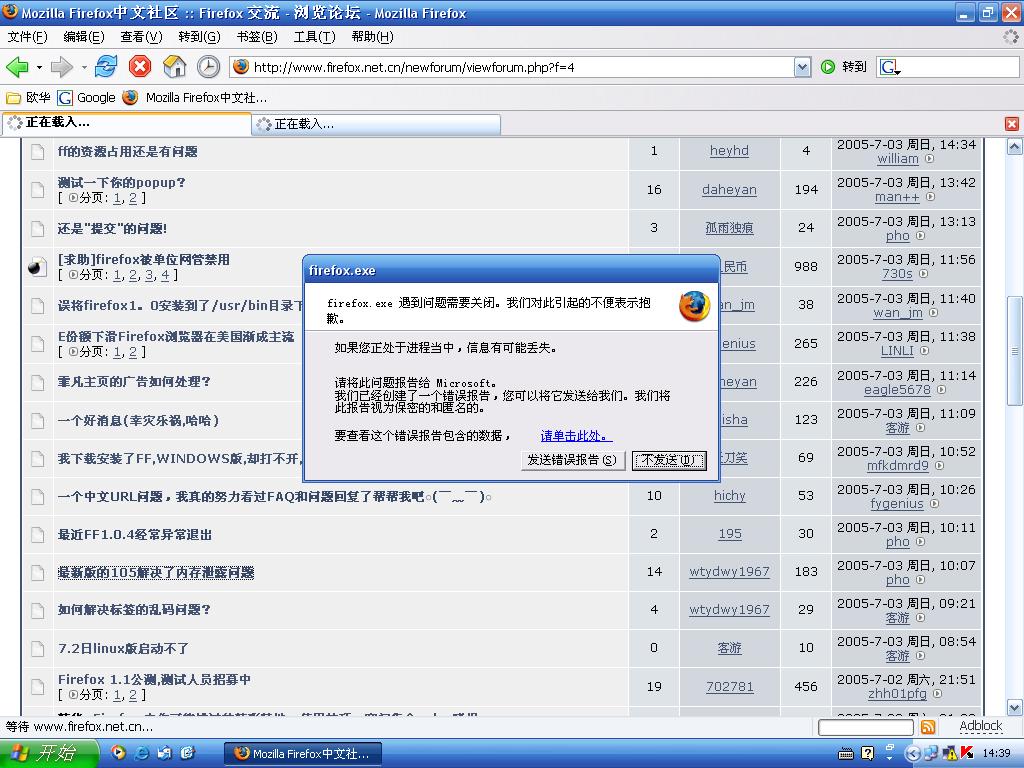The image size is (1024, 768).
Task: Click last poster eagle5678
Action: (897, 390)
